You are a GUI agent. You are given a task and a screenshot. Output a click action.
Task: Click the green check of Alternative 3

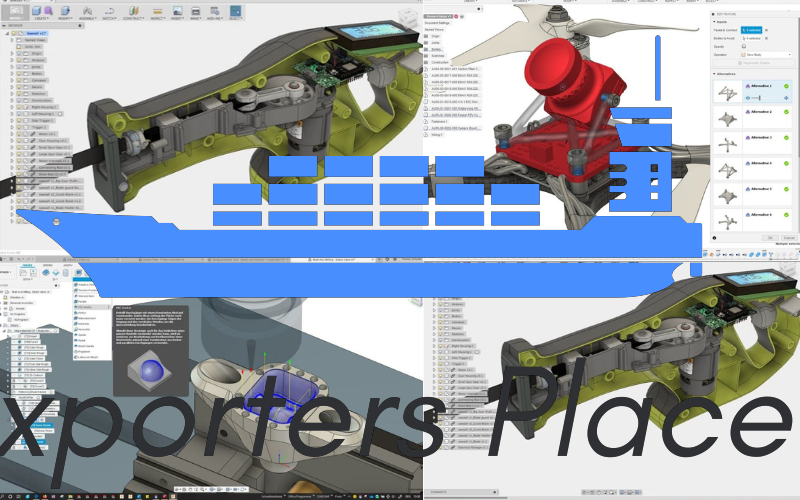tap(786, 138)
